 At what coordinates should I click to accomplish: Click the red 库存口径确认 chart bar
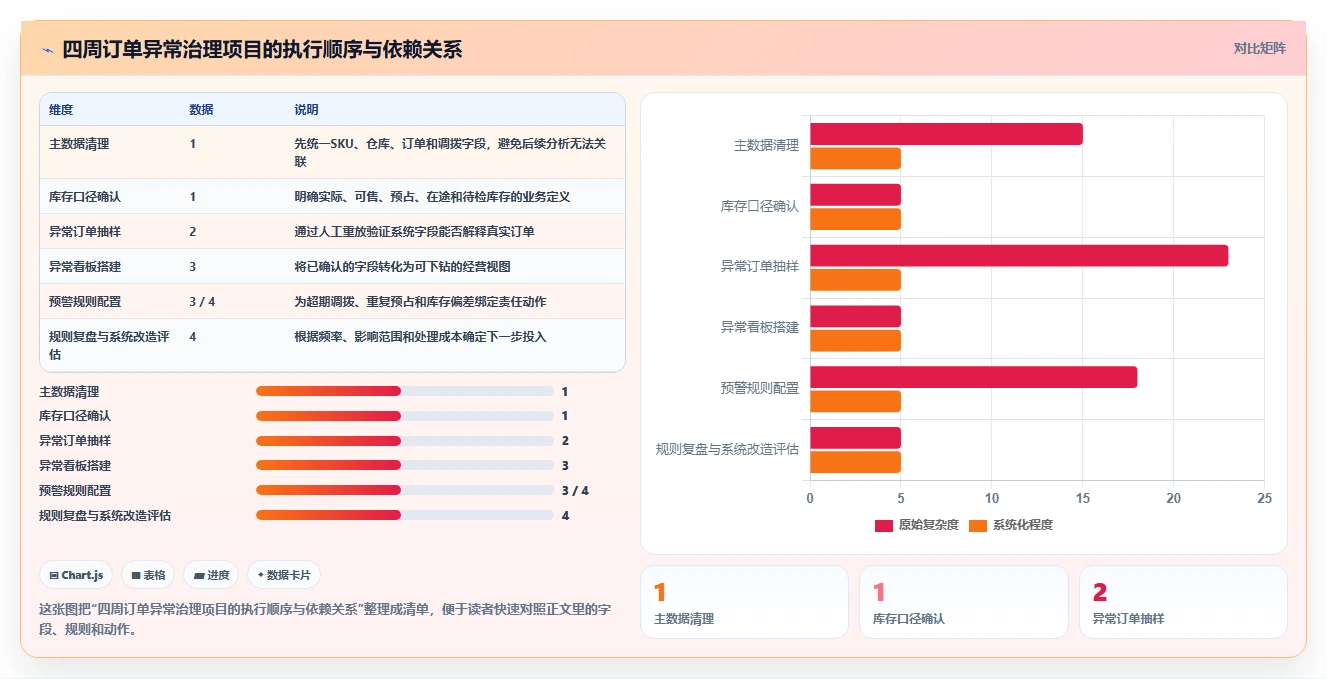(855, 194)
